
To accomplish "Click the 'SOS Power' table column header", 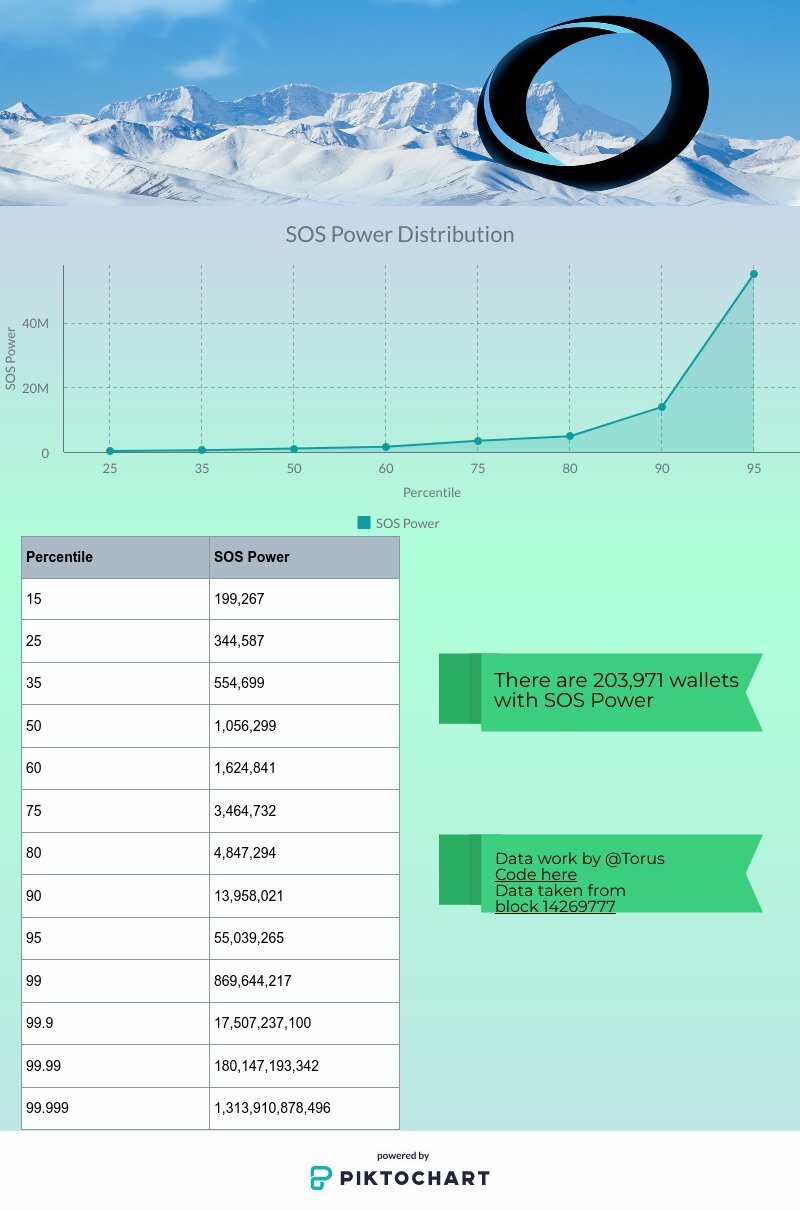I will pyautogui.click(x=252, y=557).
